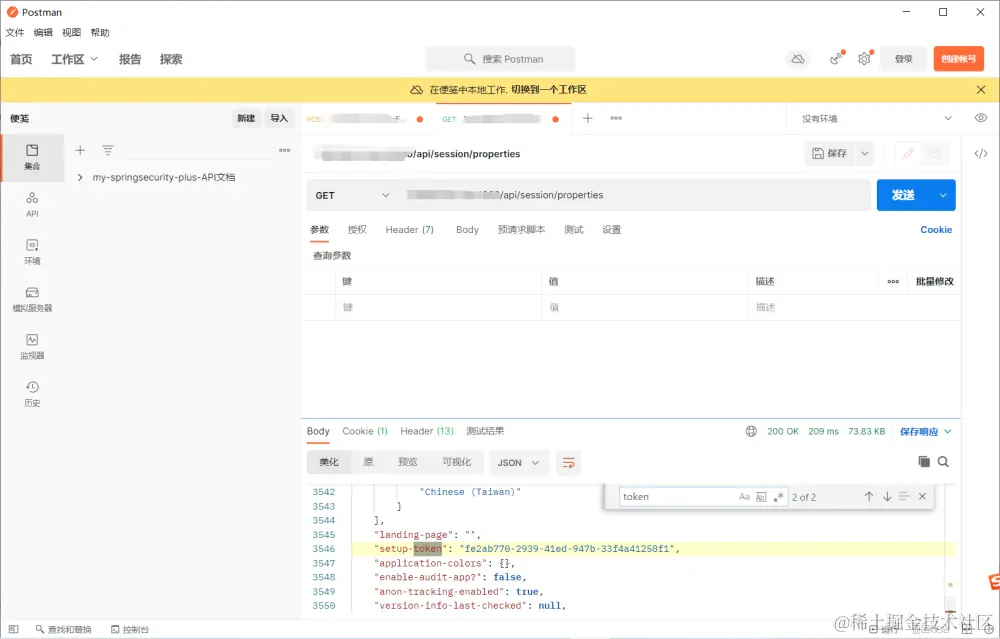Click the sign in button
This screenshot has width=1000, height=639.
pyautogui.click(x=903, y=59)
